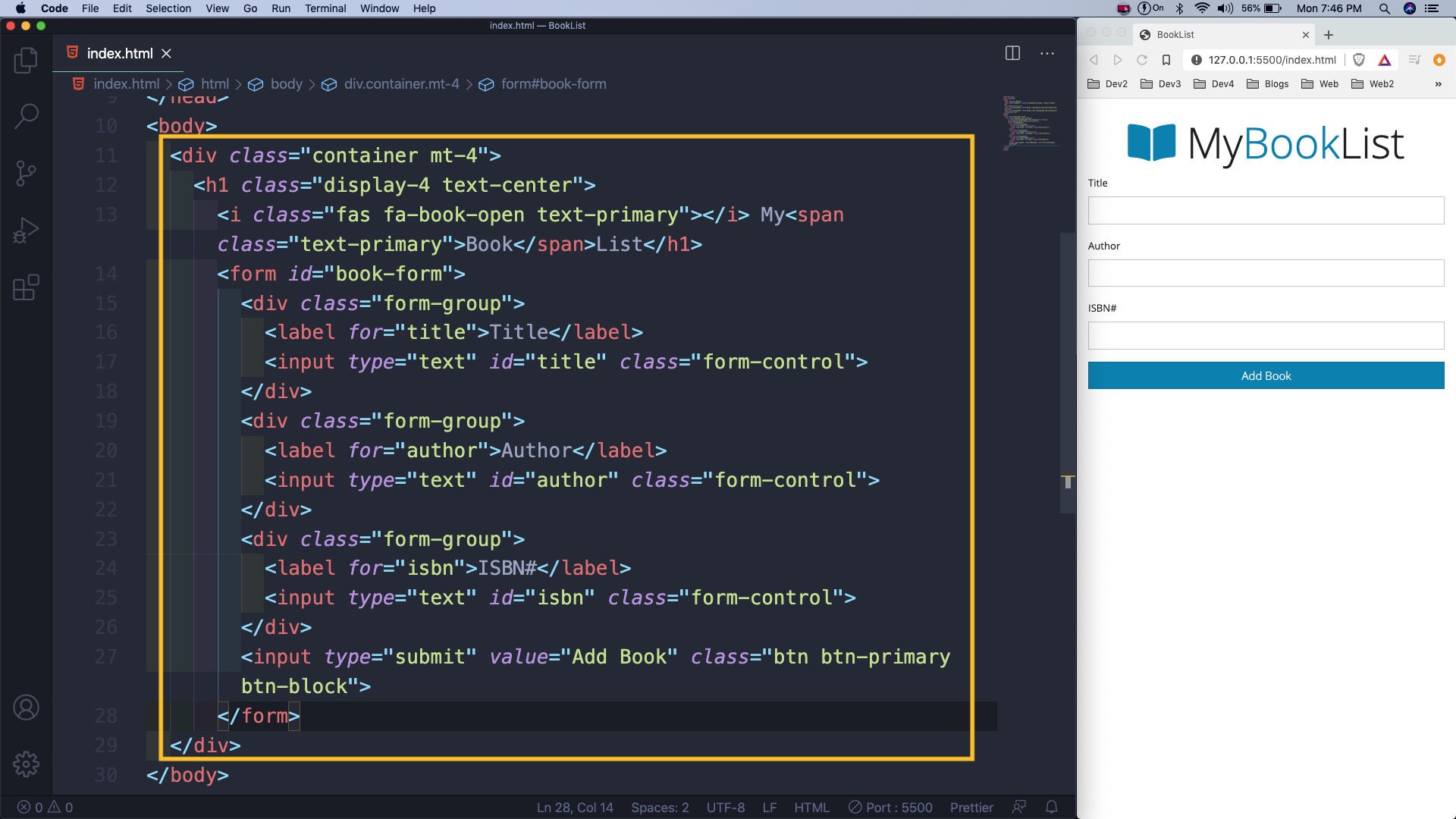Viewport: 1456px width, 819px height.
Task: Open the Blogs bookmarks folder
Action: pyautogui.click(x=1268, y=84)
